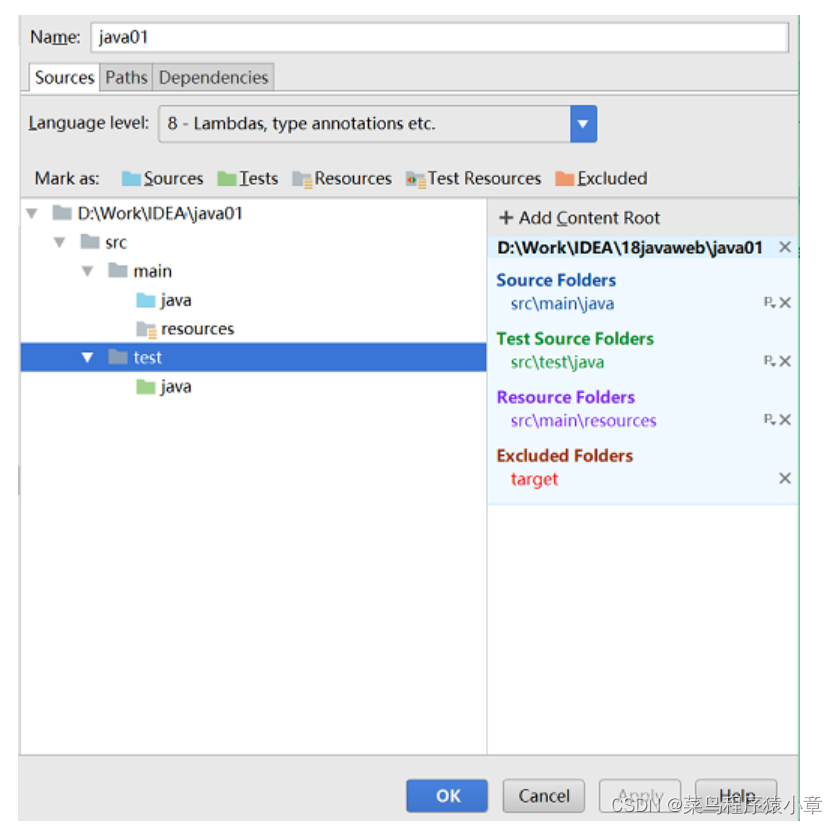Mark folder as Resources
Viewport: 838px width, 824px height.
tap(342, 178)
